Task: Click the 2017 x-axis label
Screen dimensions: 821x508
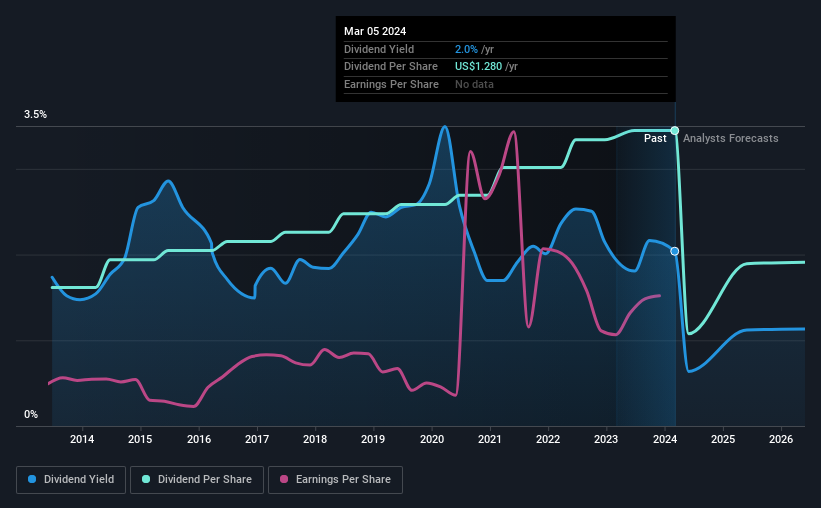Action: (257, 439)
